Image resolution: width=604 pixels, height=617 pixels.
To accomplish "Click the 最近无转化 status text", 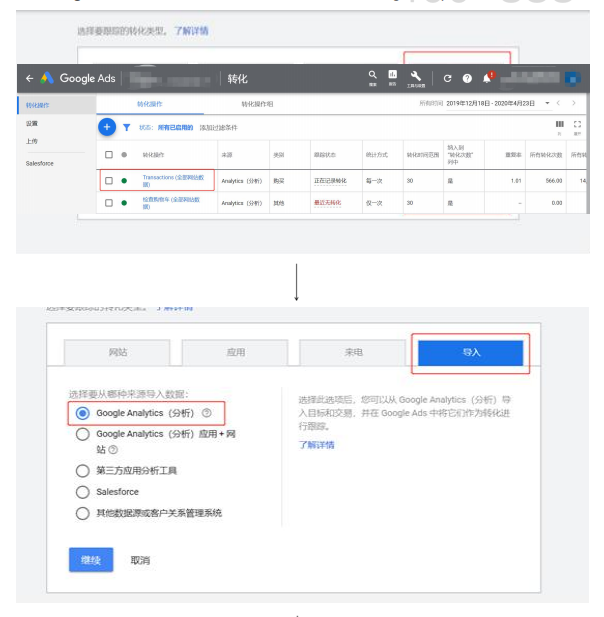I will point(327,203).
